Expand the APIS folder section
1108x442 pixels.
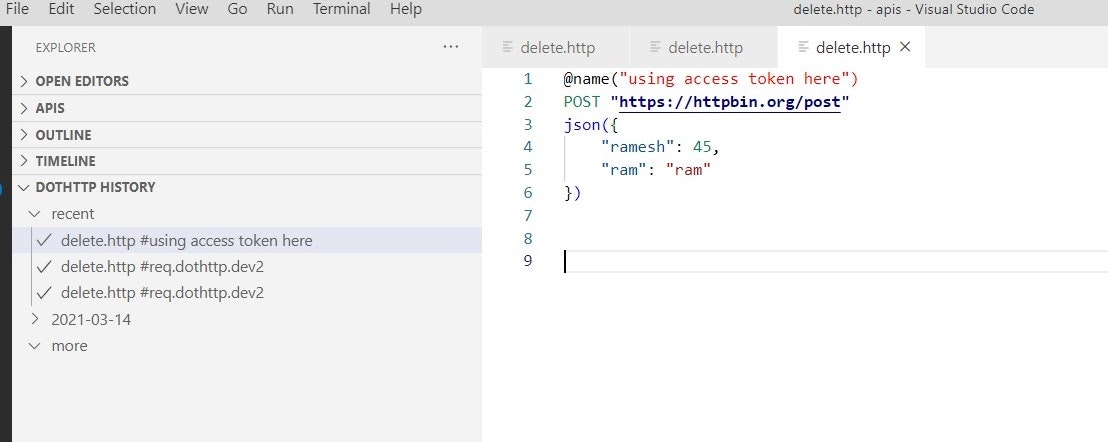(x=247, y=108)
